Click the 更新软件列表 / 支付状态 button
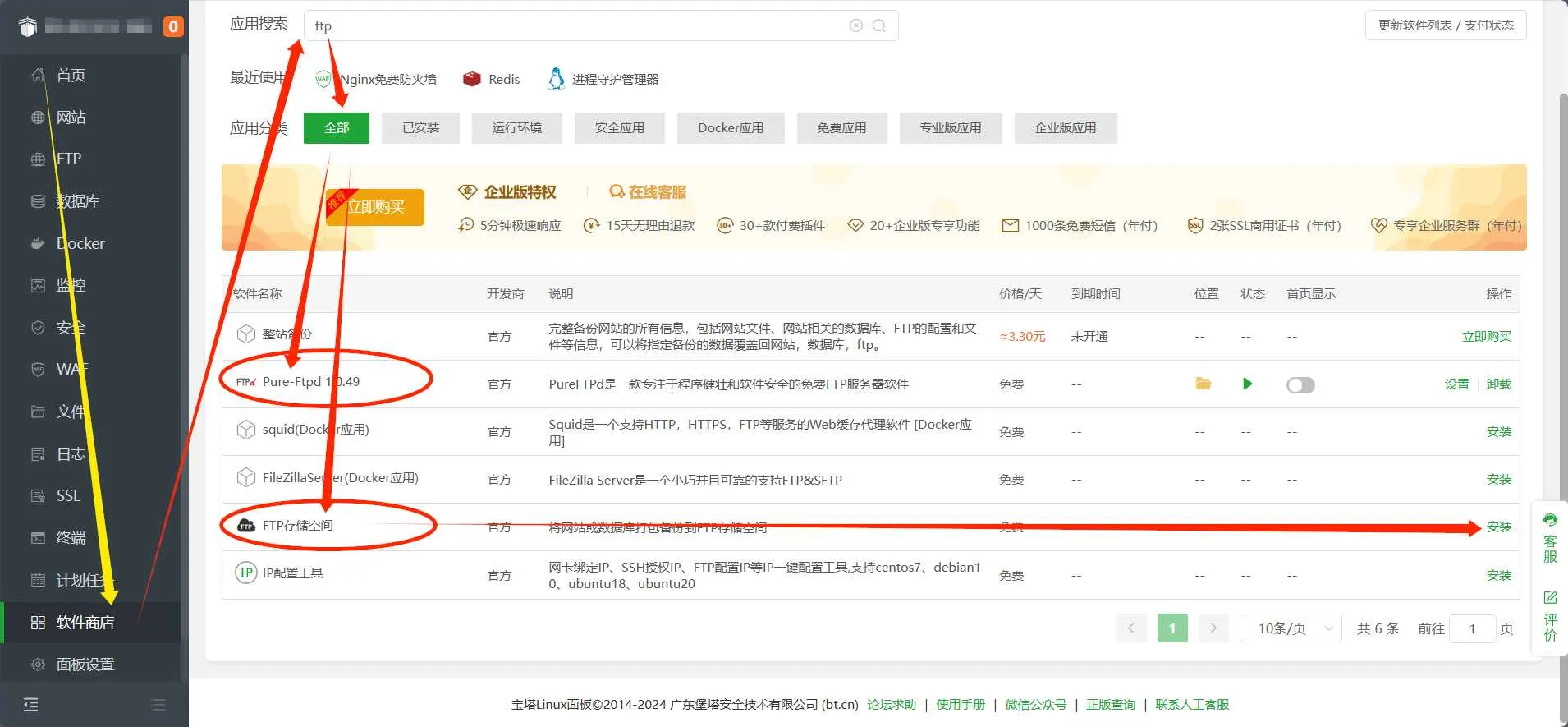1568x727 pixels. 1446,25
